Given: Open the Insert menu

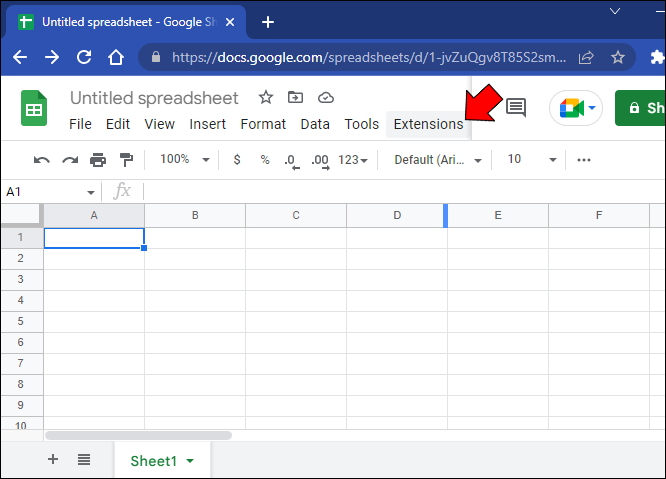Looking at the screenshot, I should 207,124.
